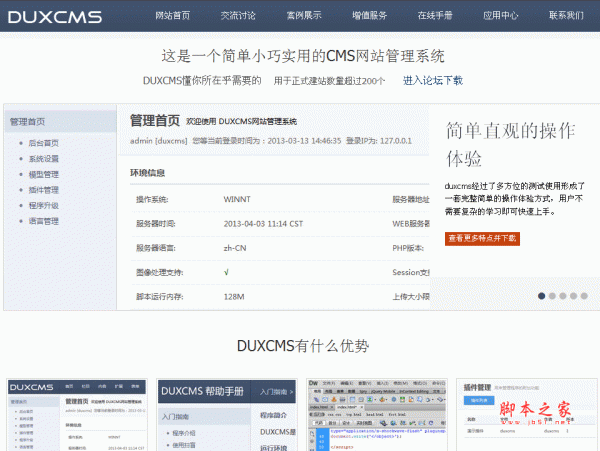Select the first carousel dot indicator
Viewport: 600px width, 451px height.
541,296
